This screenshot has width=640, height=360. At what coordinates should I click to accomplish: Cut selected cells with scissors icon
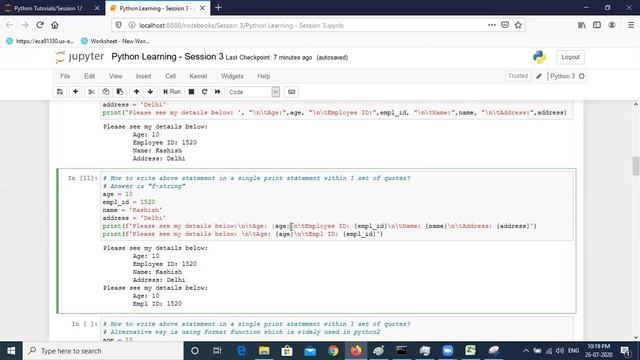[x=91, y=92]
